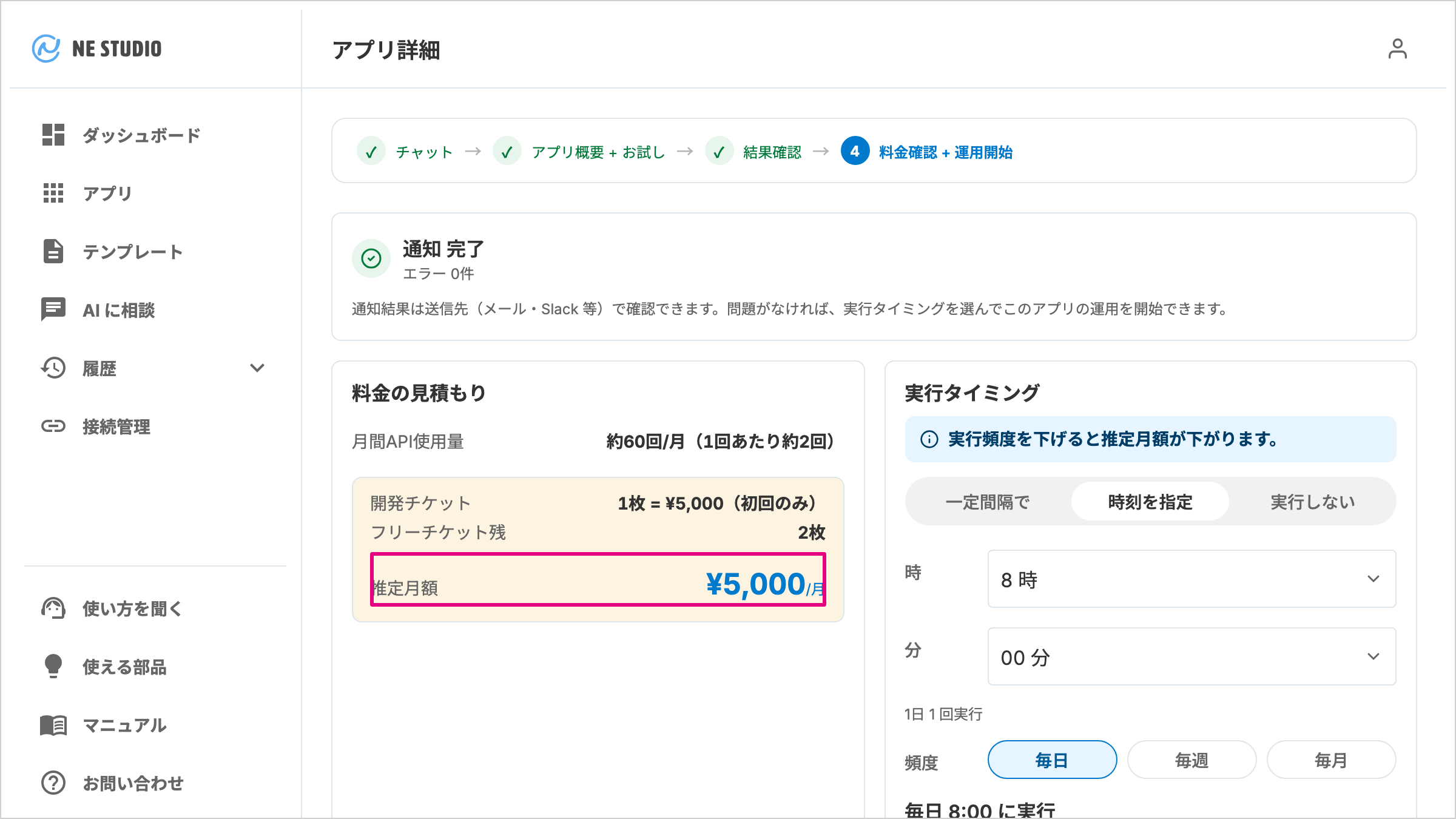Click the 毎日 8:00 に実行 summary text
This screenshot has height=819, width=1456.
(x=980, y=809)
